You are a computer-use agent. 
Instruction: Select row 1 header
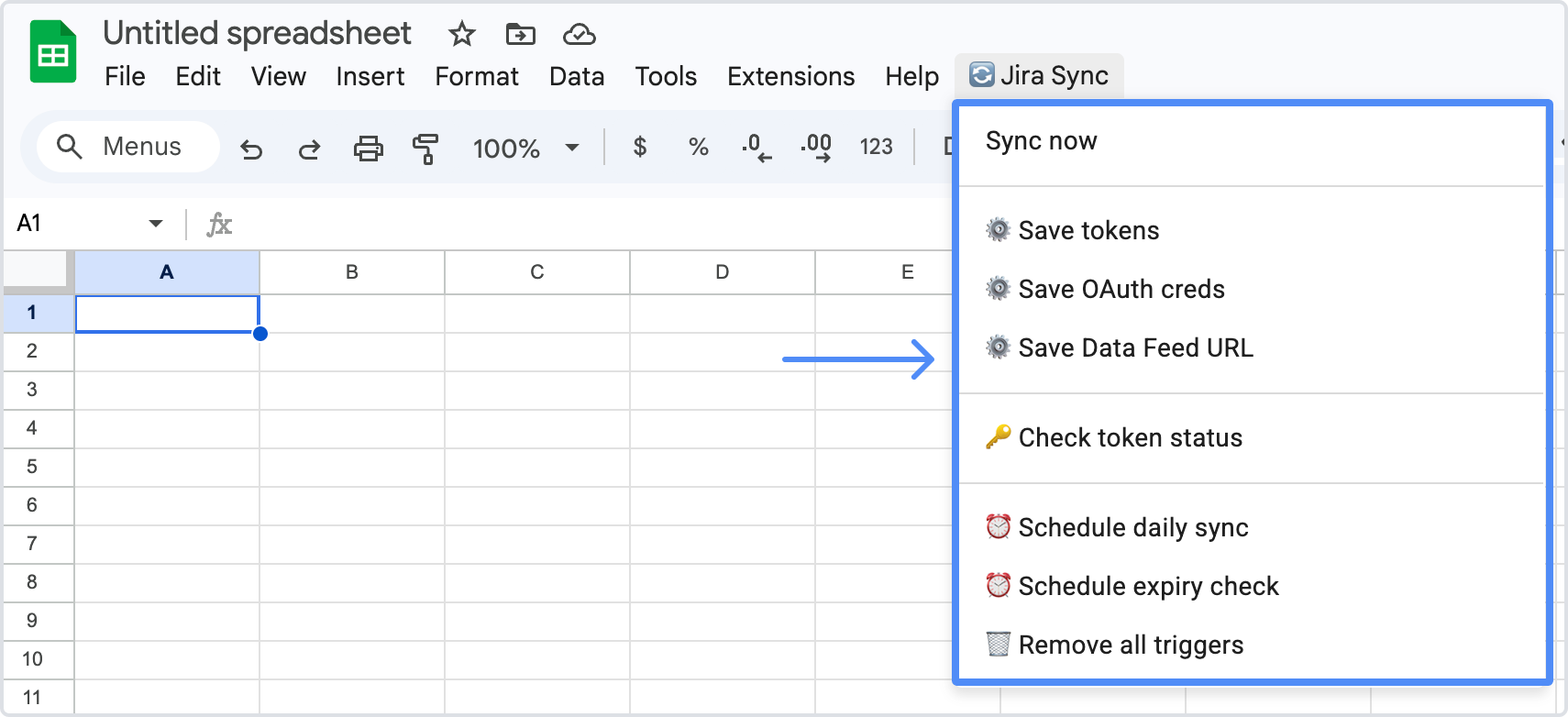click(x=39, y=313)
